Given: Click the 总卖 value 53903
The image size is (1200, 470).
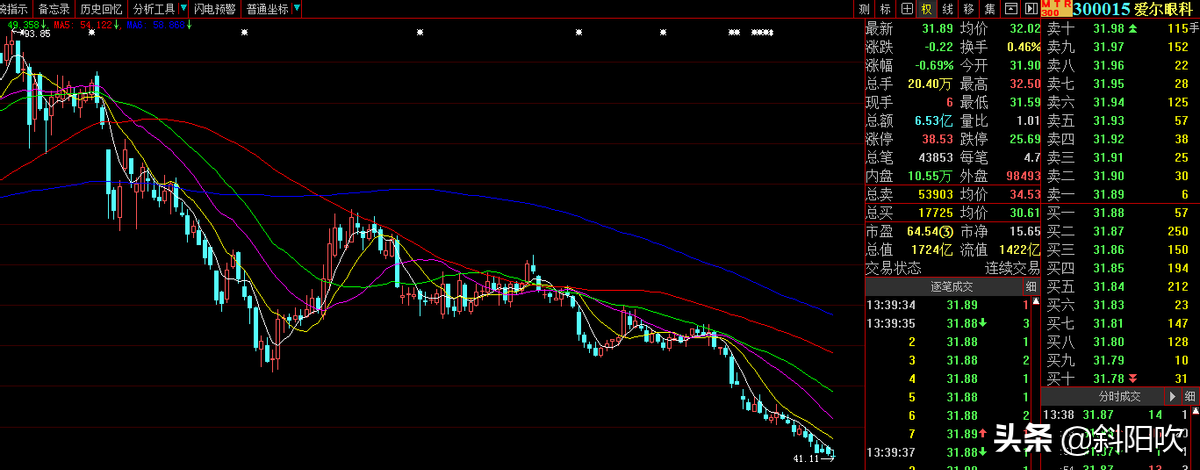Looking at the screenshot, I should coord(934,194).
